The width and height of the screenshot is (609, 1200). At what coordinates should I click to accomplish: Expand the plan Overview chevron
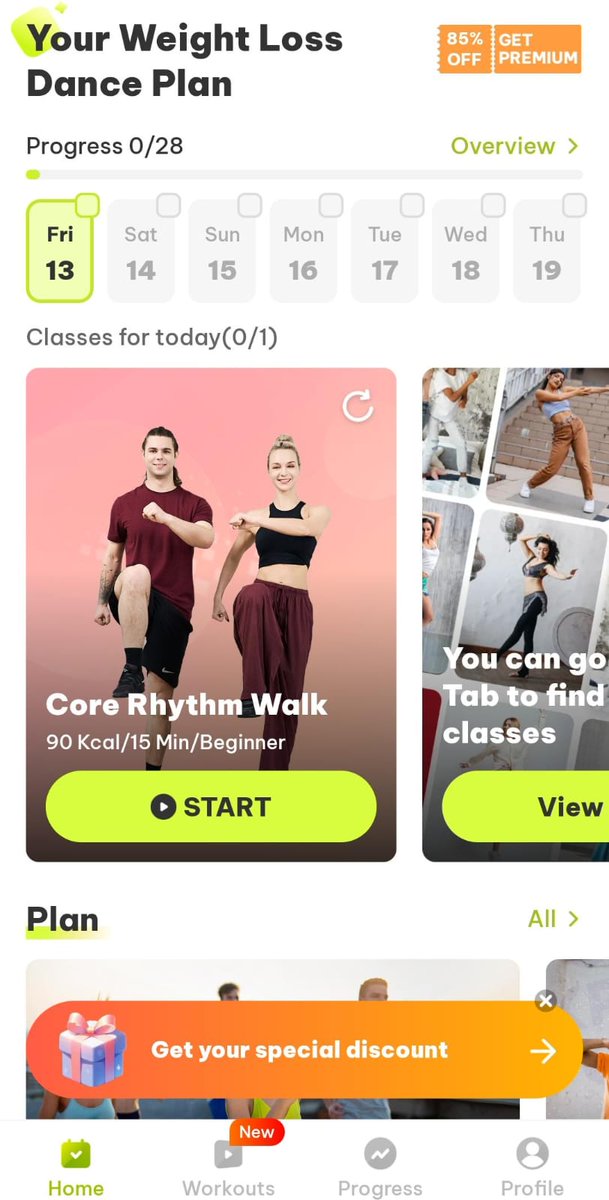pos(573,146)
